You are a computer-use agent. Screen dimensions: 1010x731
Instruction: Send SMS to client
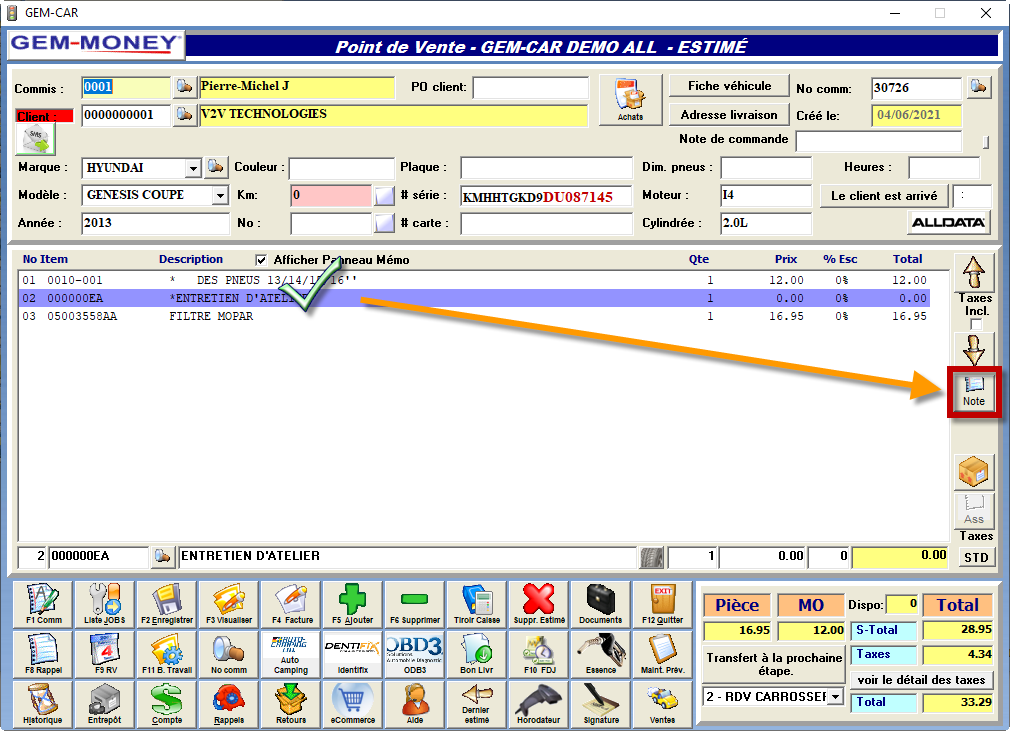pyautogui.click(x=36, y=139)
